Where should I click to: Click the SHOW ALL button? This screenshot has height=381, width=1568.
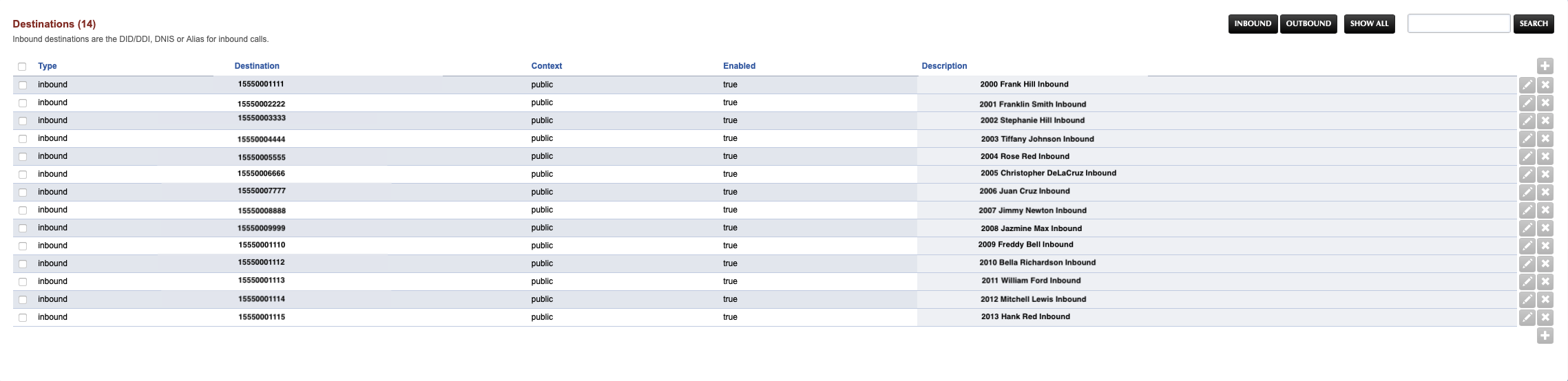pyautogui.click(x=1369, y=23)
